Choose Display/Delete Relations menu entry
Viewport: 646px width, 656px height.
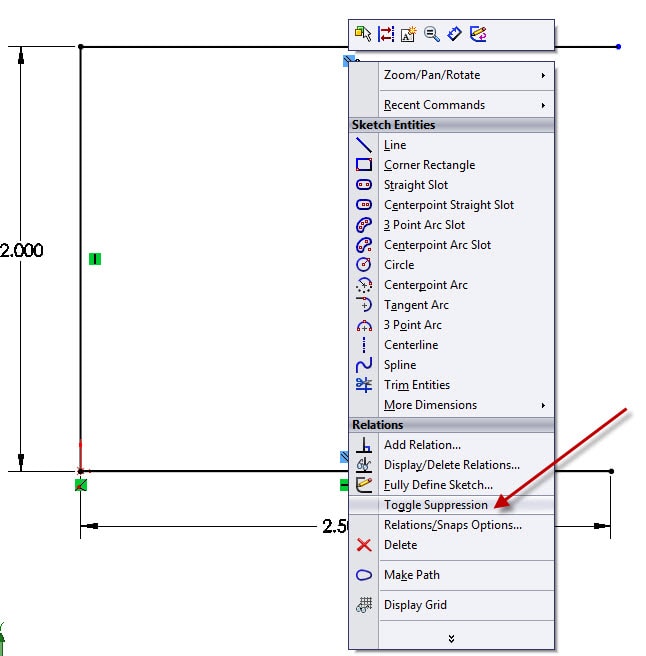click(x=451, y=465)
